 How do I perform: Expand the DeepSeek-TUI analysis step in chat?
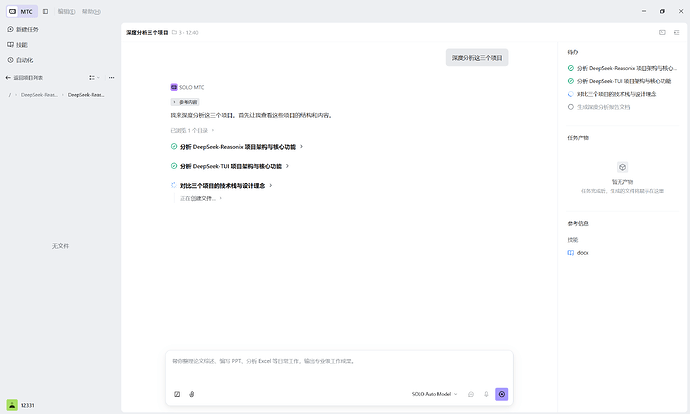point(230,166)
